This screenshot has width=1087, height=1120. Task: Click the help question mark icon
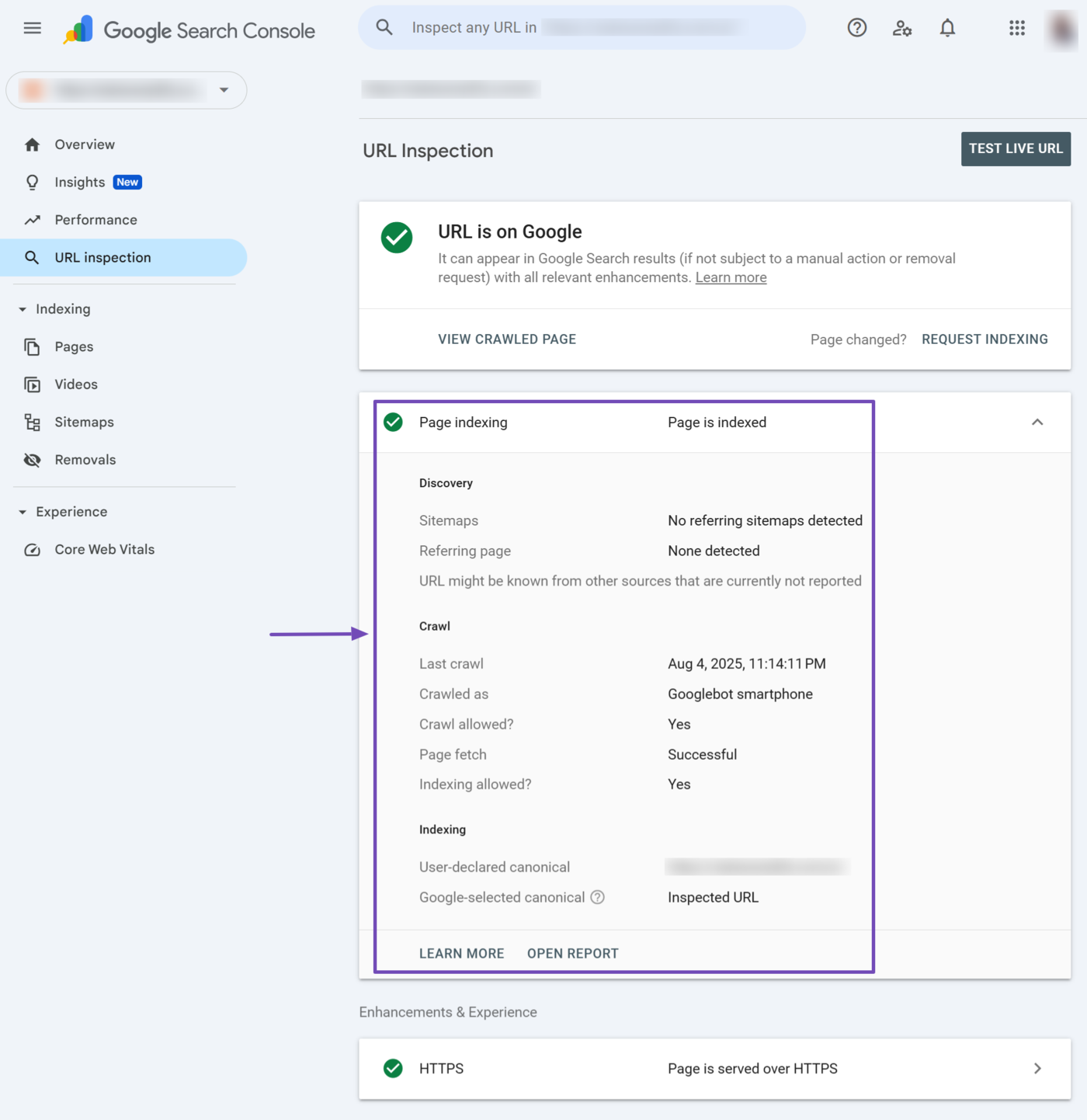pos(856,28)
